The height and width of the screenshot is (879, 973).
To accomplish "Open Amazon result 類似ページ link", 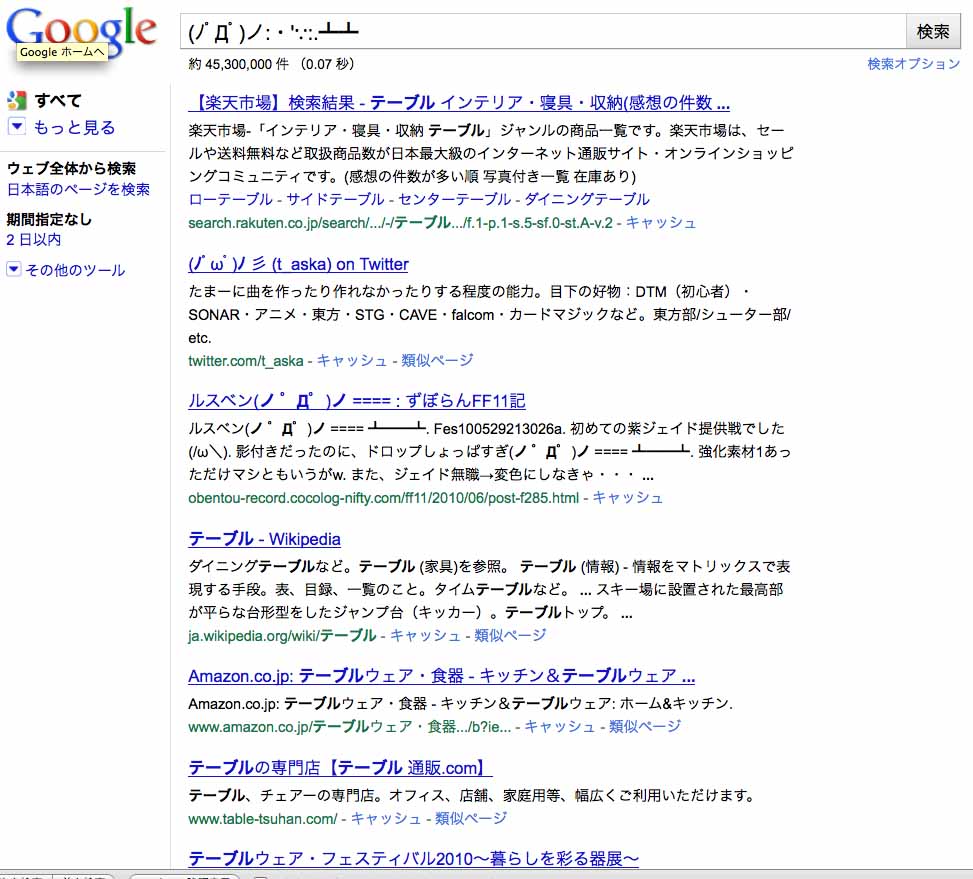I will [645, 726].
